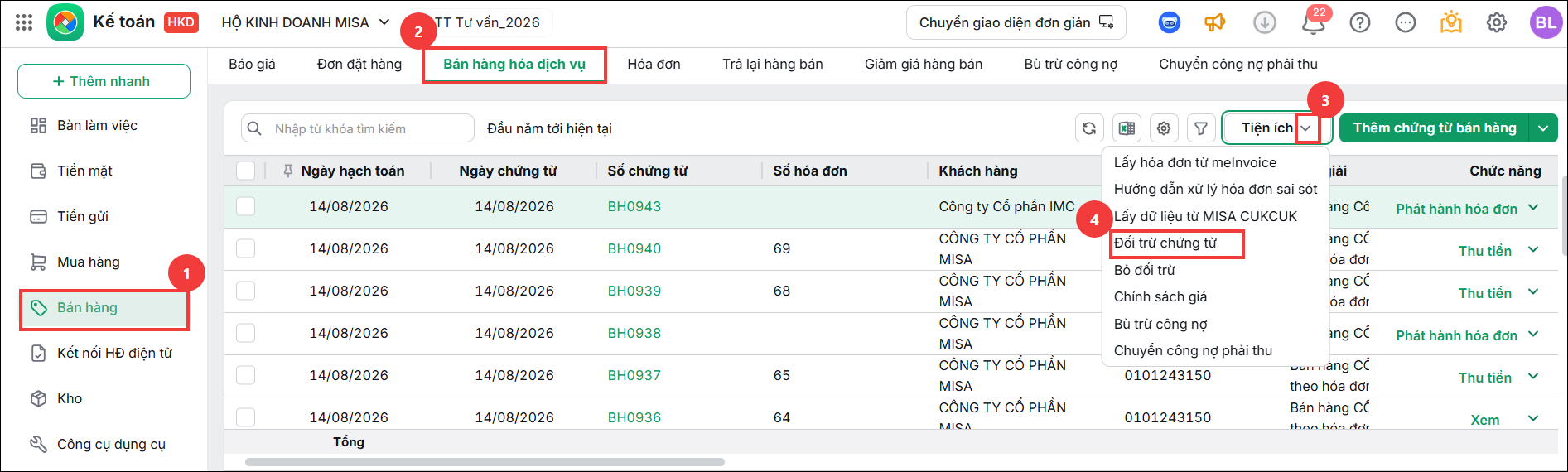Screen dimensions: 1568x472
Task: Toggle the select-all header checkbox
Action: (x=245, y=171)
